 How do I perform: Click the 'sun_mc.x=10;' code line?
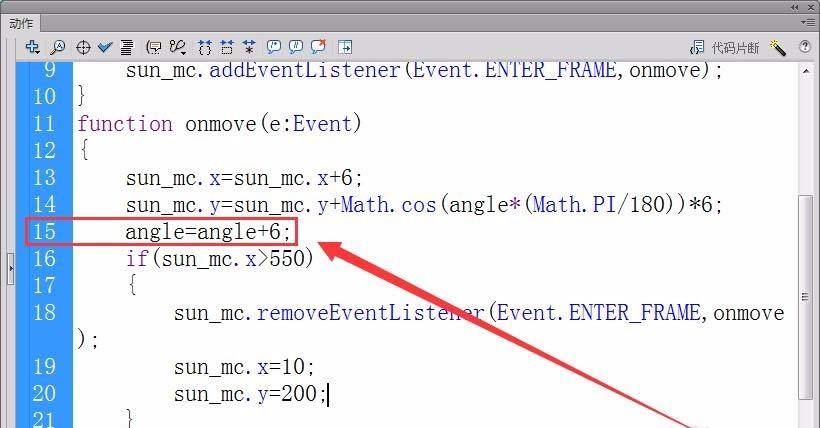244,367
